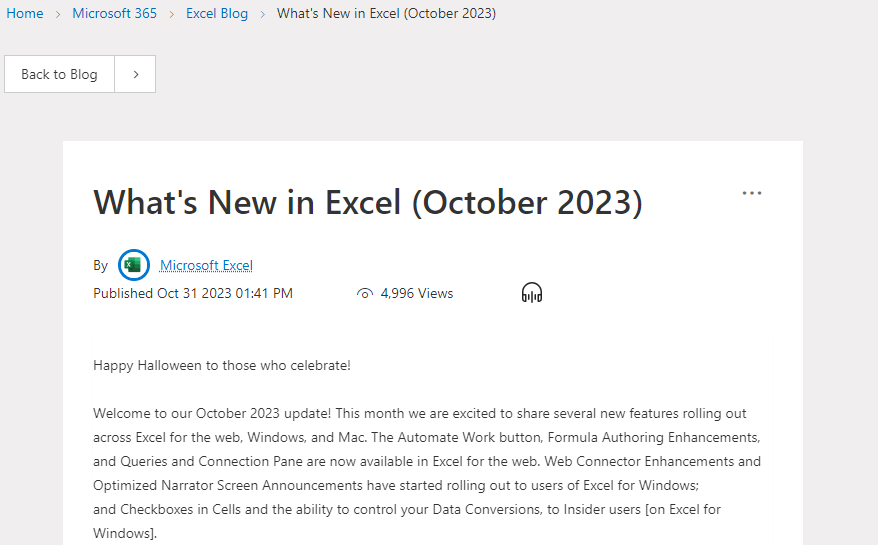Click the "Published Oct 31 2023 01:41 PM" text
Viewport: 878px width, 545px height.
click(x=193, y=294)
